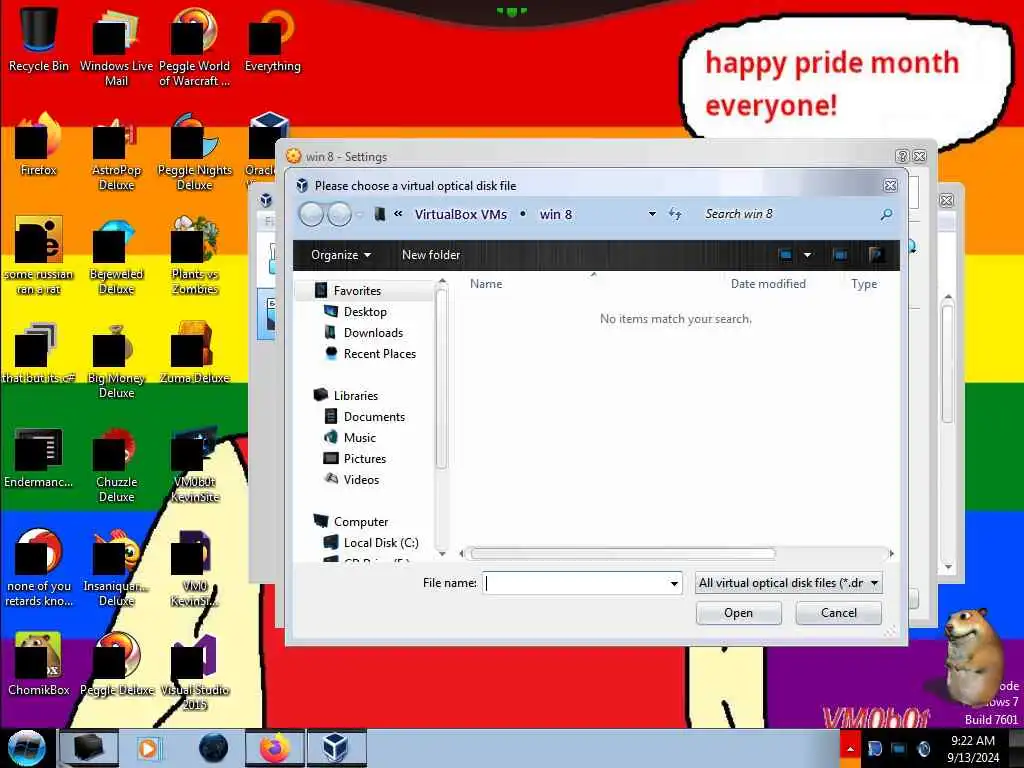Open recent locations arrow near Back/Forward
The width and height of the screenshot is (1024, 768).
tap(360, 214)
